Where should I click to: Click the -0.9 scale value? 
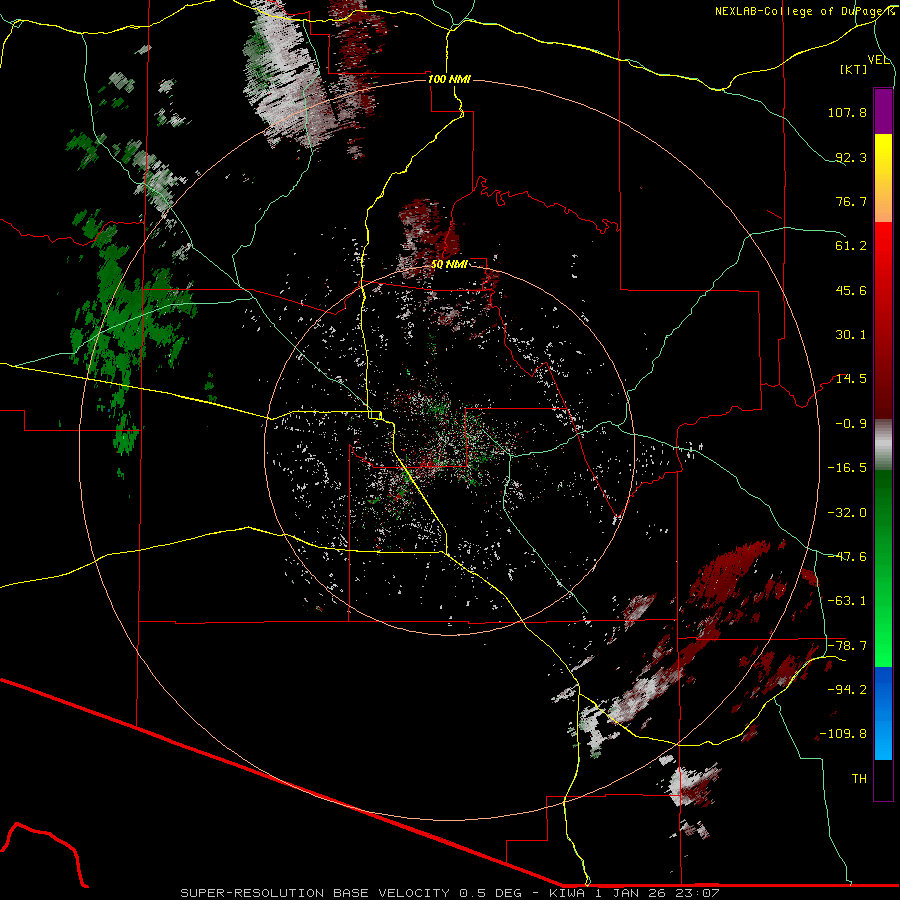[x=851, y=424]
